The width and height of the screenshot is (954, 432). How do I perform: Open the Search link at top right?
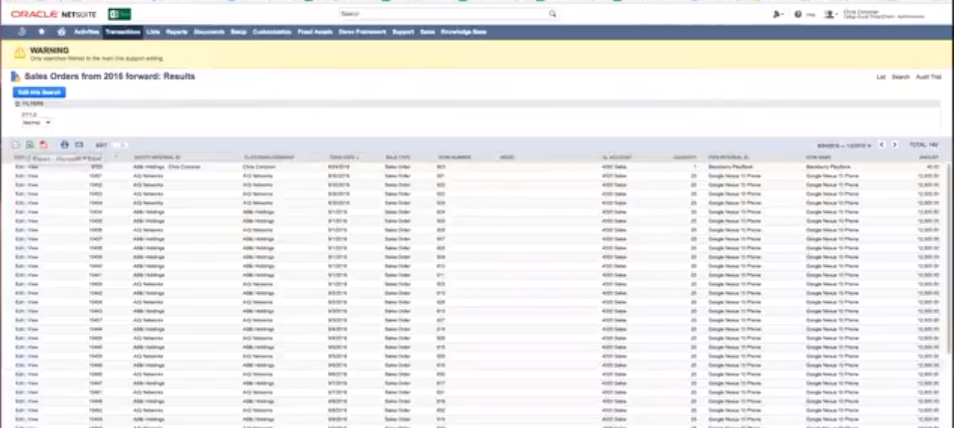pos(900,77)
